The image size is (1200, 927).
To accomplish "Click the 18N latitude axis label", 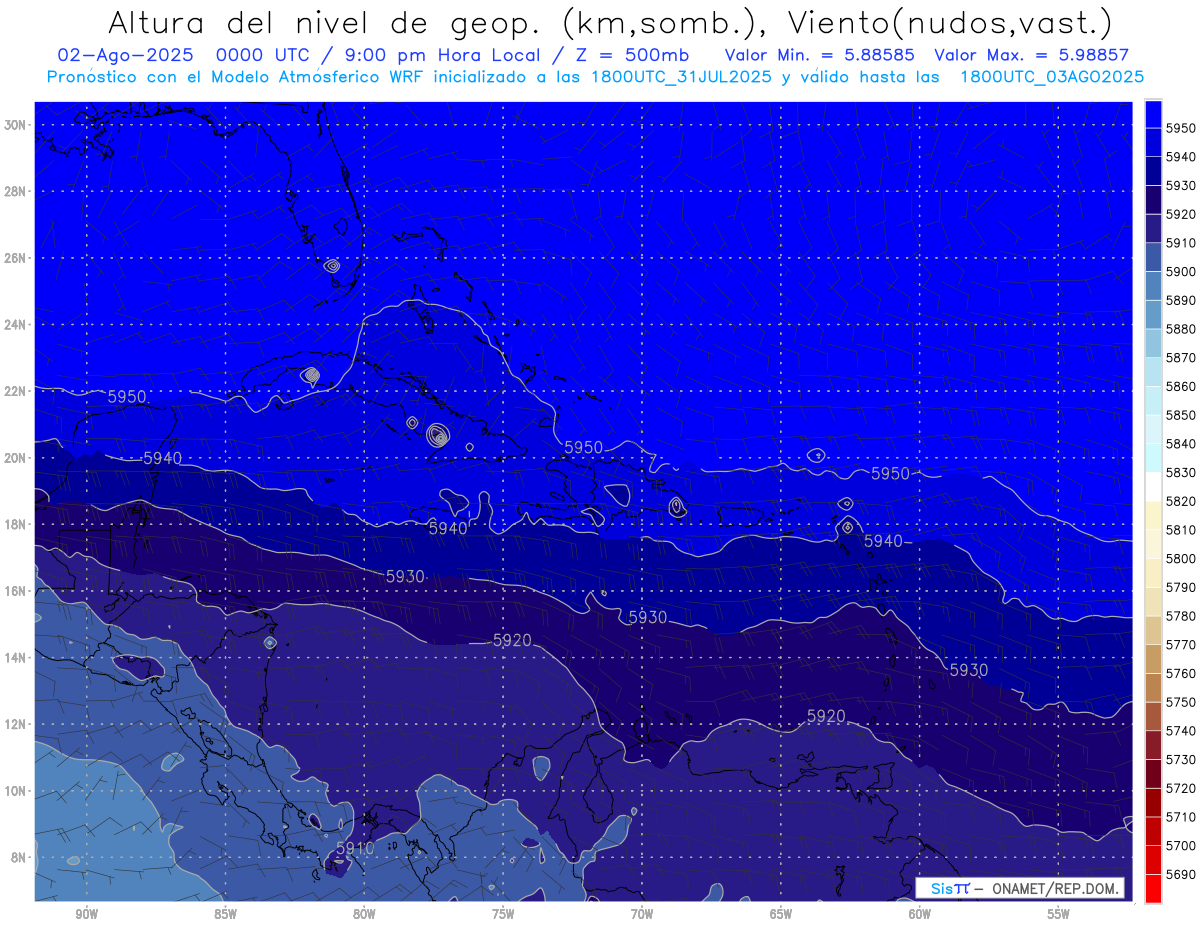I will [15, 524].
